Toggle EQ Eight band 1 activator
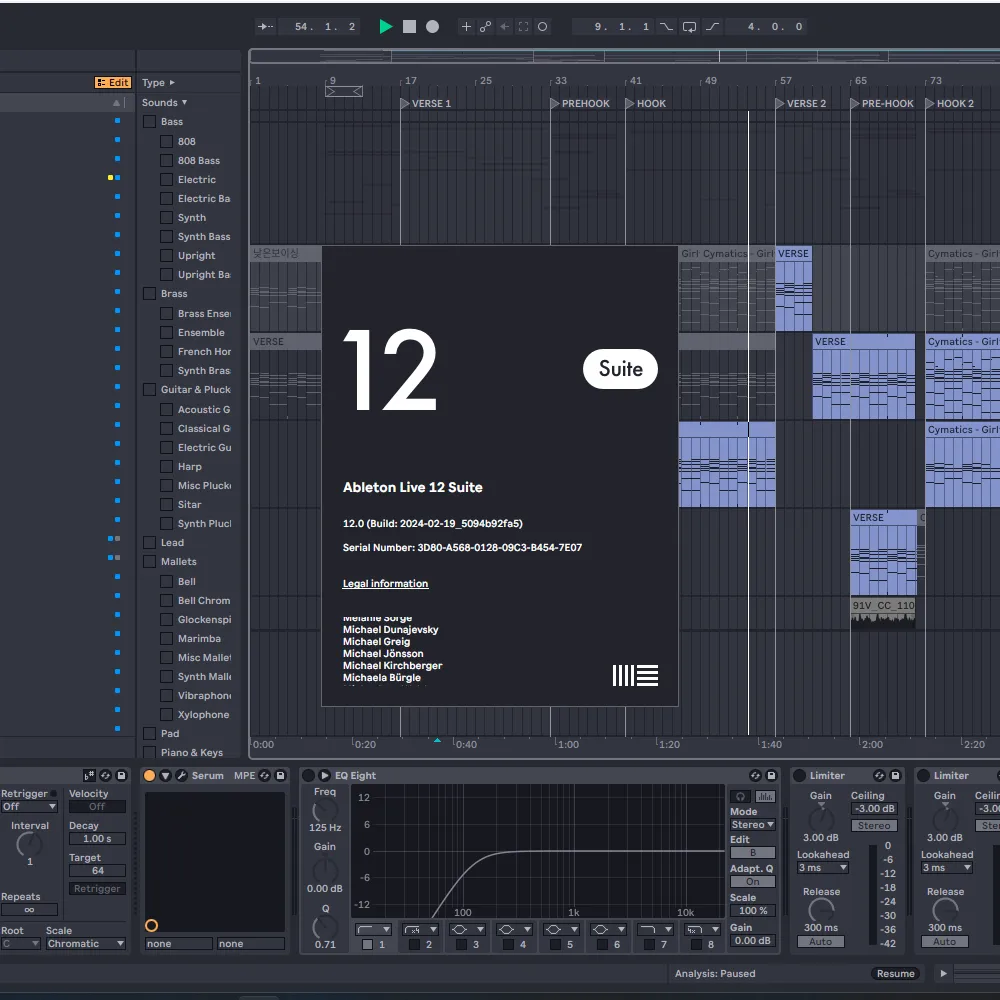 pos(367,945)
